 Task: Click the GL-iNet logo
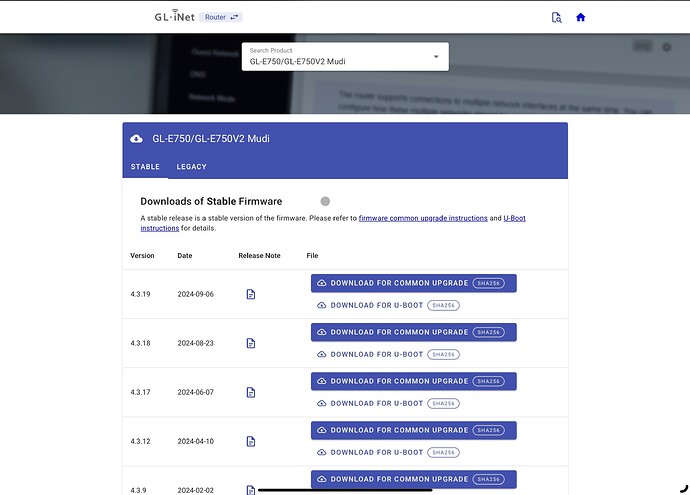point(173,17)
